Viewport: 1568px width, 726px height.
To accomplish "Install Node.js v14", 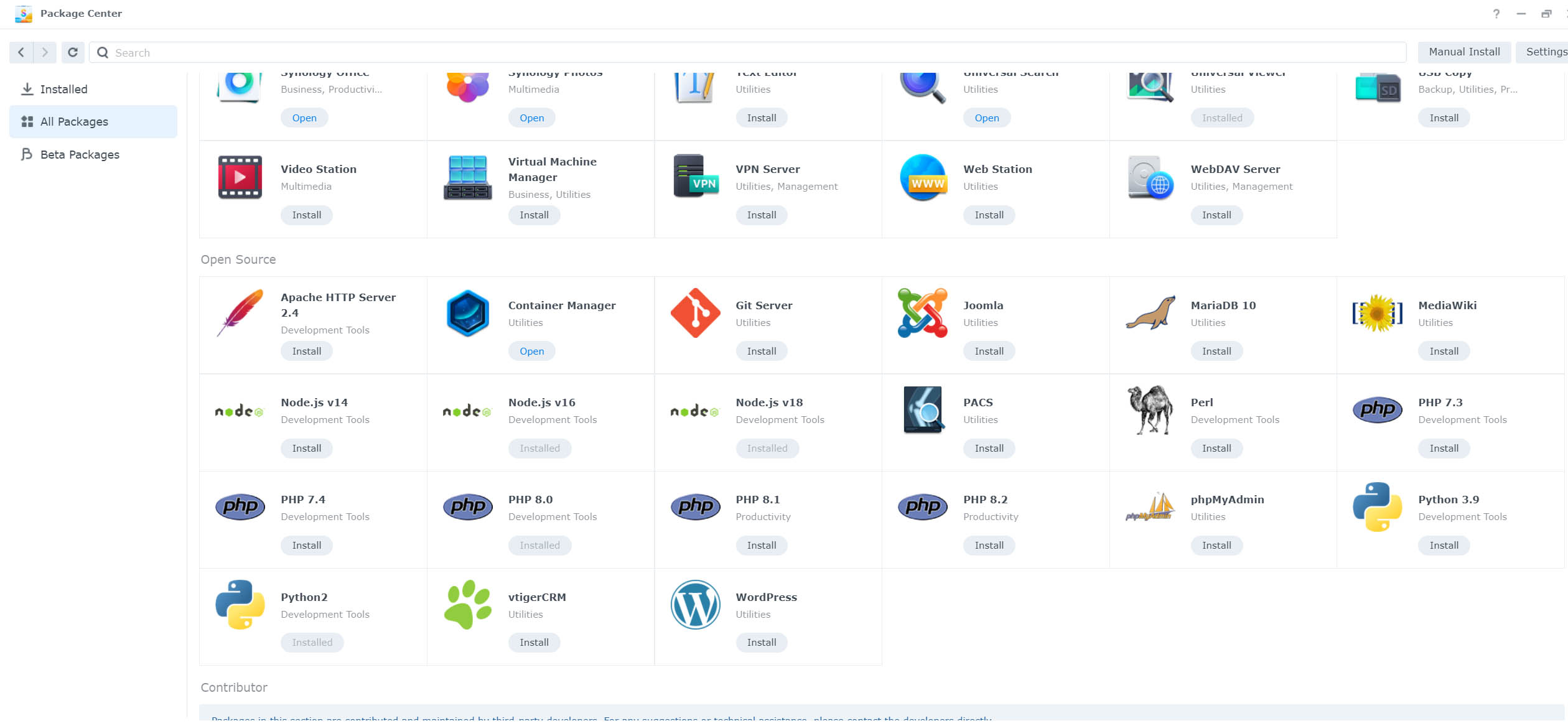I will tap(307, 449).
